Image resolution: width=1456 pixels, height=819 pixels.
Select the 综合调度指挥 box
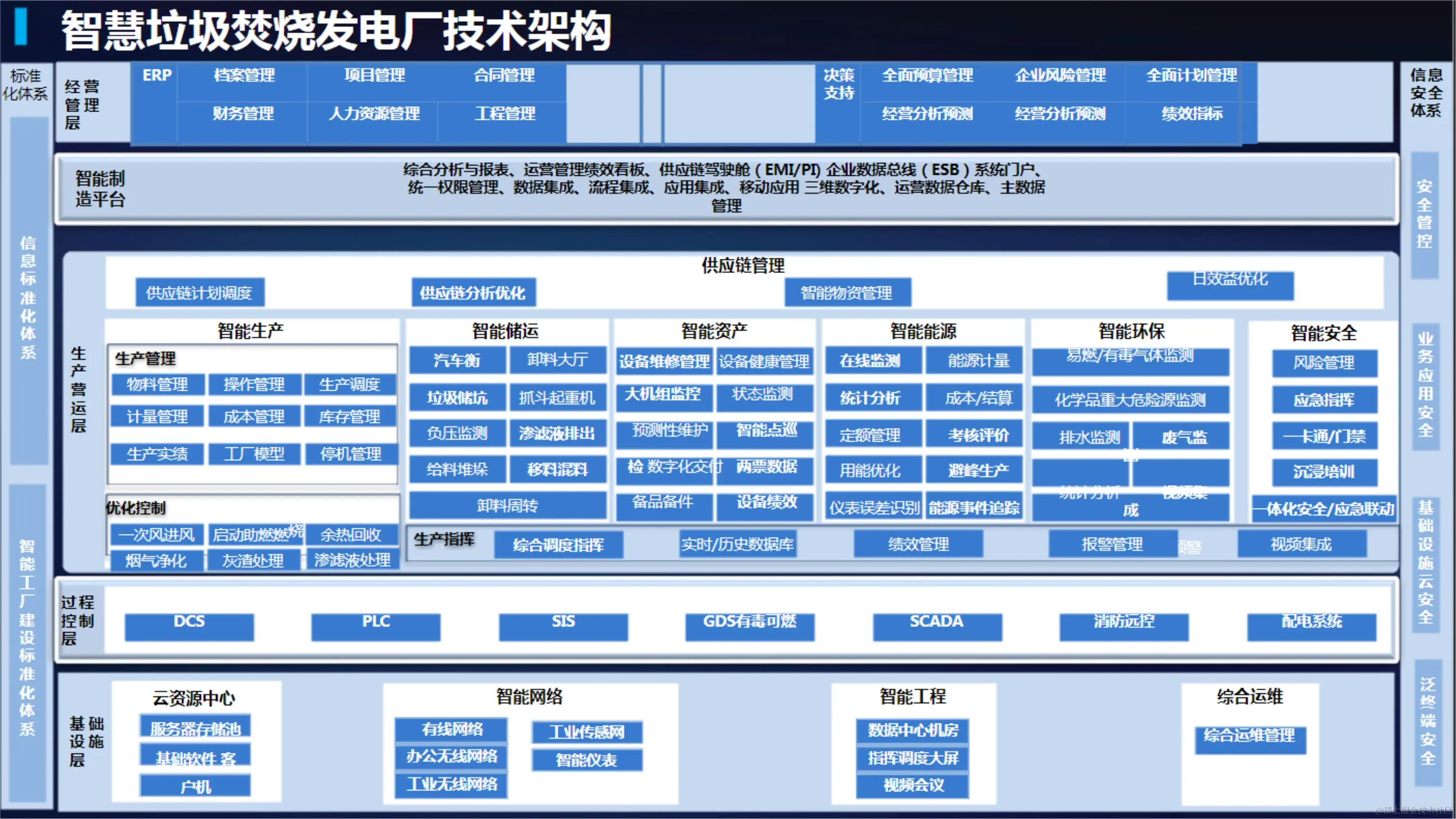(x=559, y=545)
